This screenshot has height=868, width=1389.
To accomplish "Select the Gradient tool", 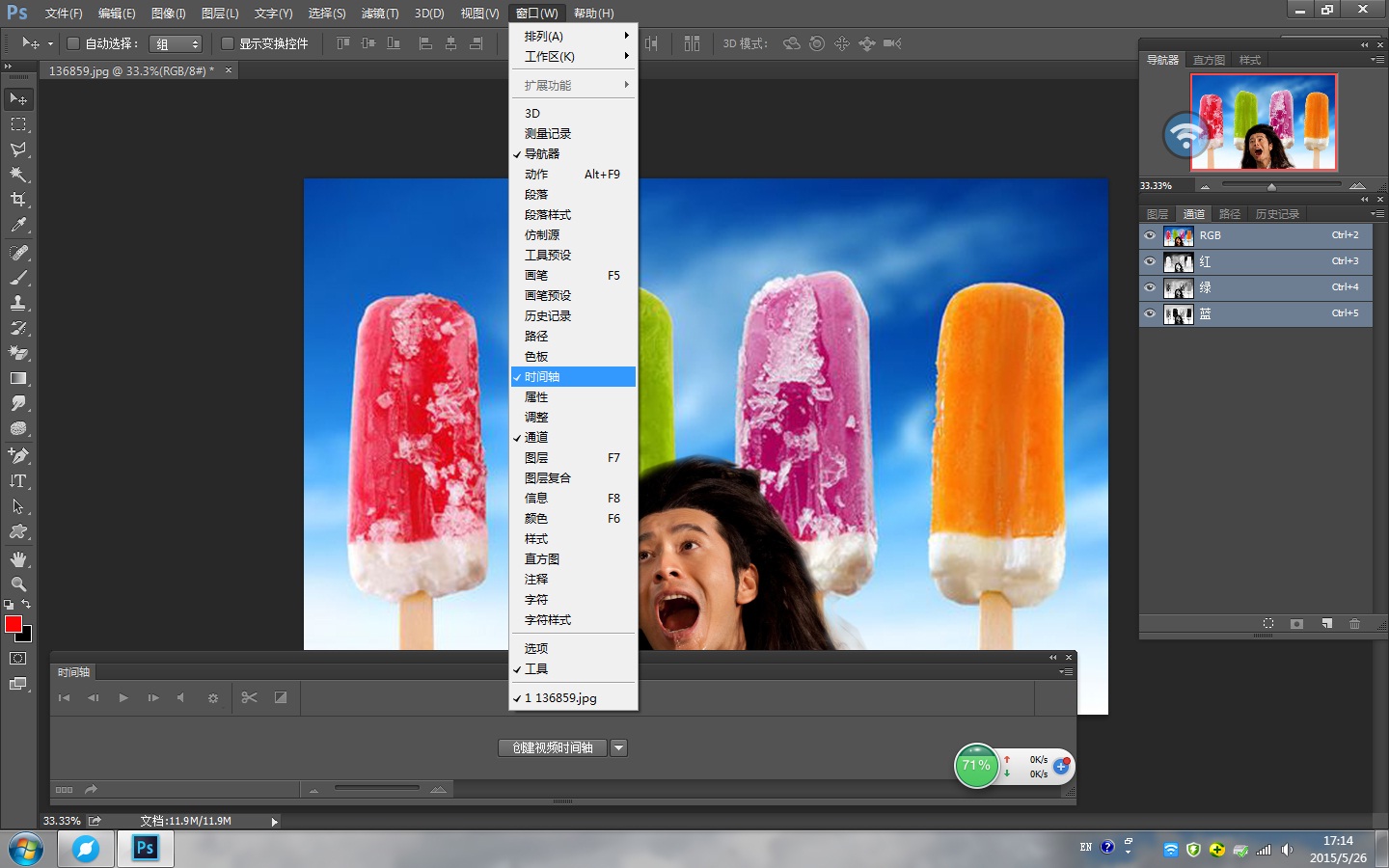I will [x=18, y=378].
